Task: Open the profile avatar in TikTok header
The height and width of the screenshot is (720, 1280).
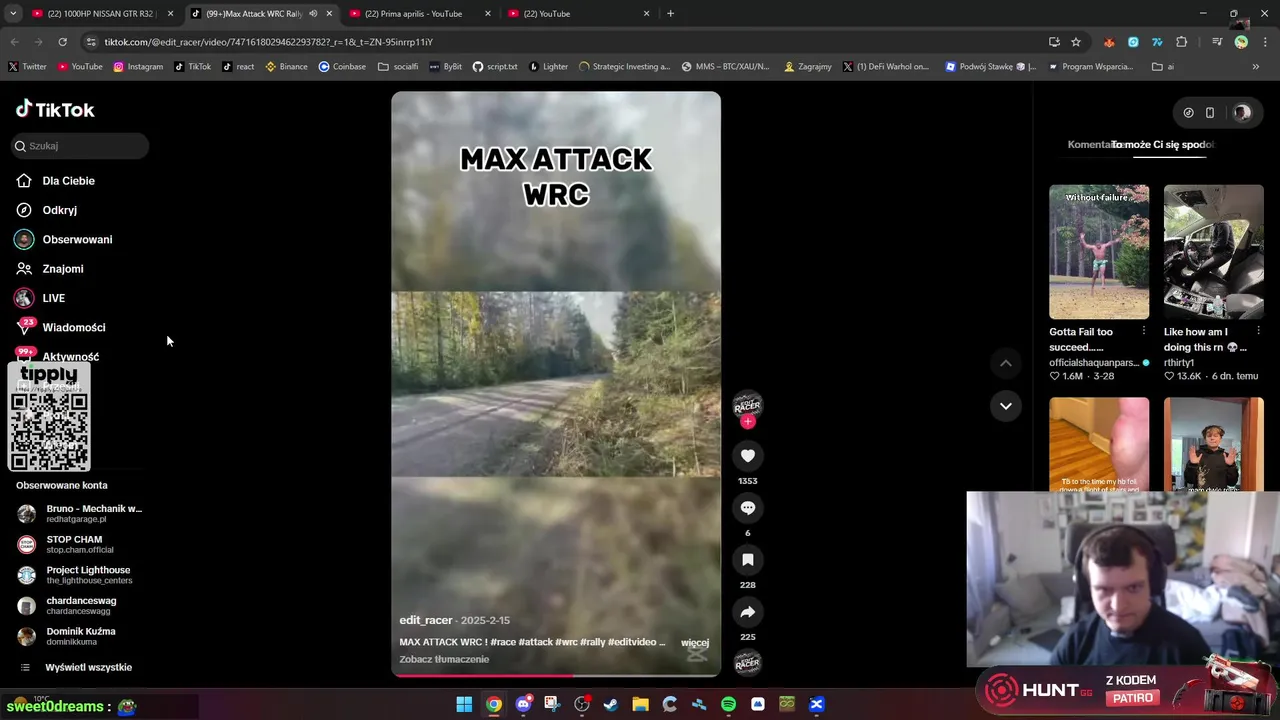Action: click(1242, 113)
